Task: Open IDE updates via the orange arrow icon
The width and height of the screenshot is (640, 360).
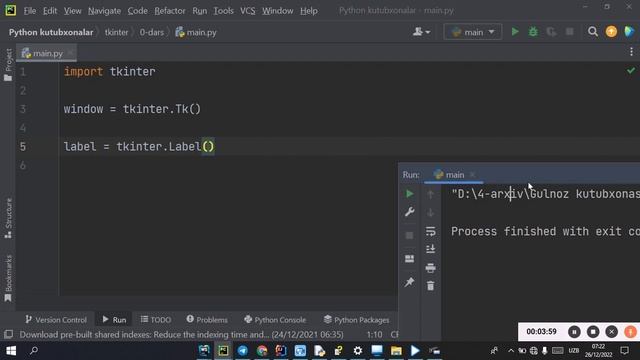Action: point(611,32)
